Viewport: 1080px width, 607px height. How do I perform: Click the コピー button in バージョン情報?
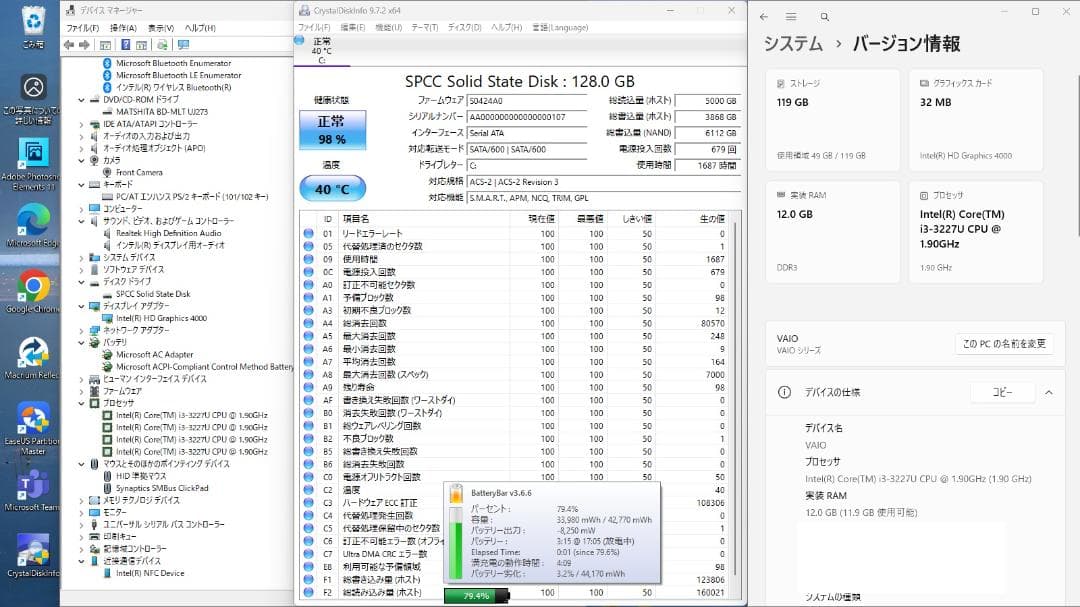pos(1002,393)
